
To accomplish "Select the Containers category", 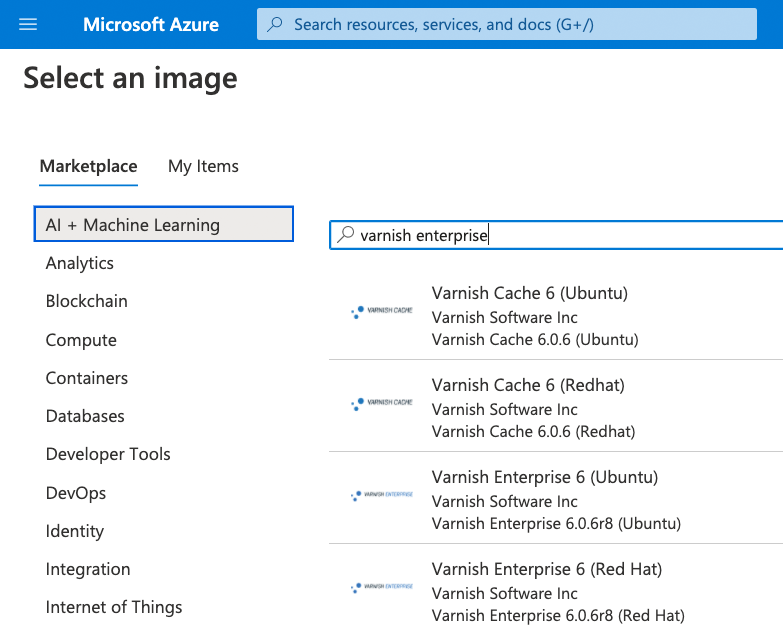I will [x=86, y=378].
